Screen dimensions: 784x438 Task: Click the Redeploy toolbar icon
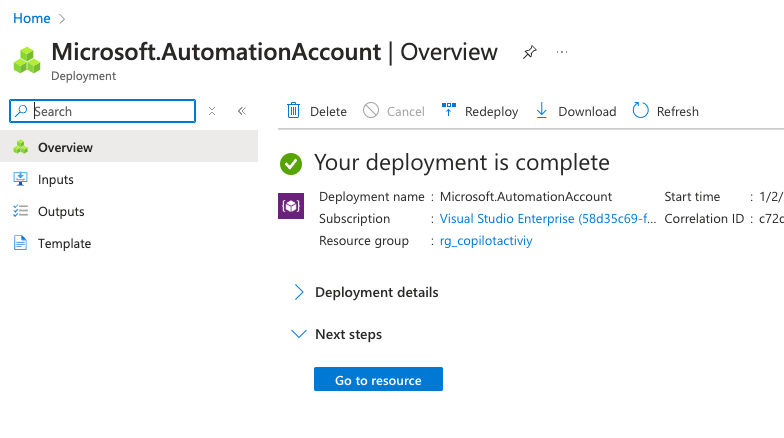[449, 111]
